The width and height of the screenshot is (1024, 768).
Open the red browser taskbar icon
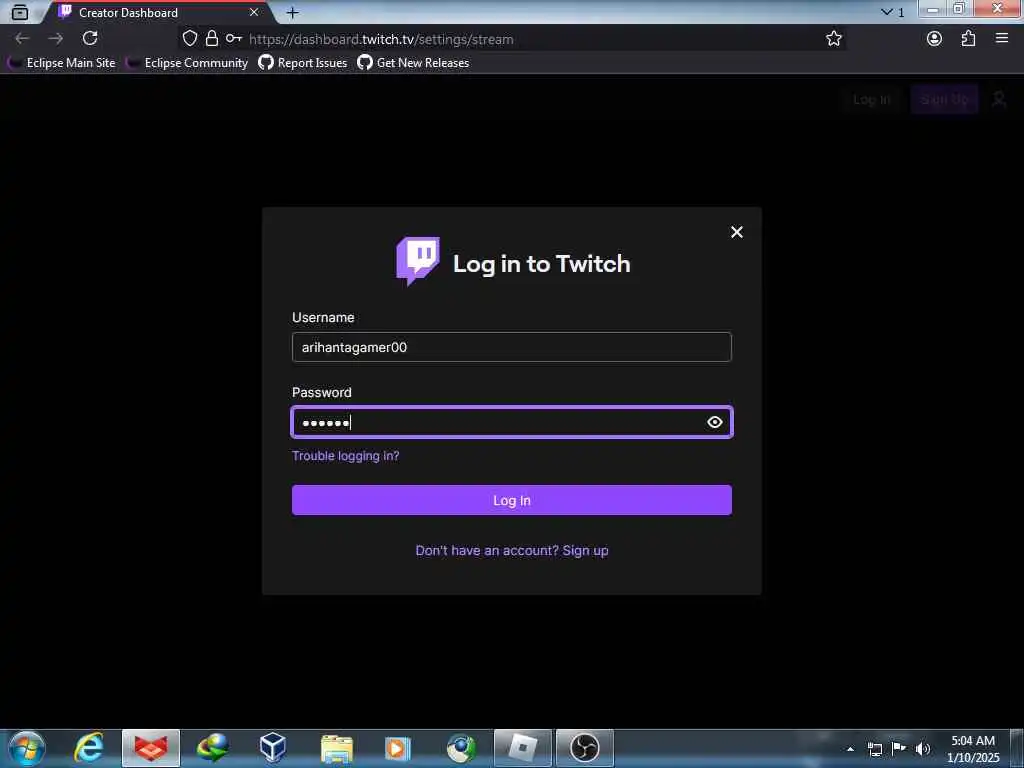pos(151,748)
